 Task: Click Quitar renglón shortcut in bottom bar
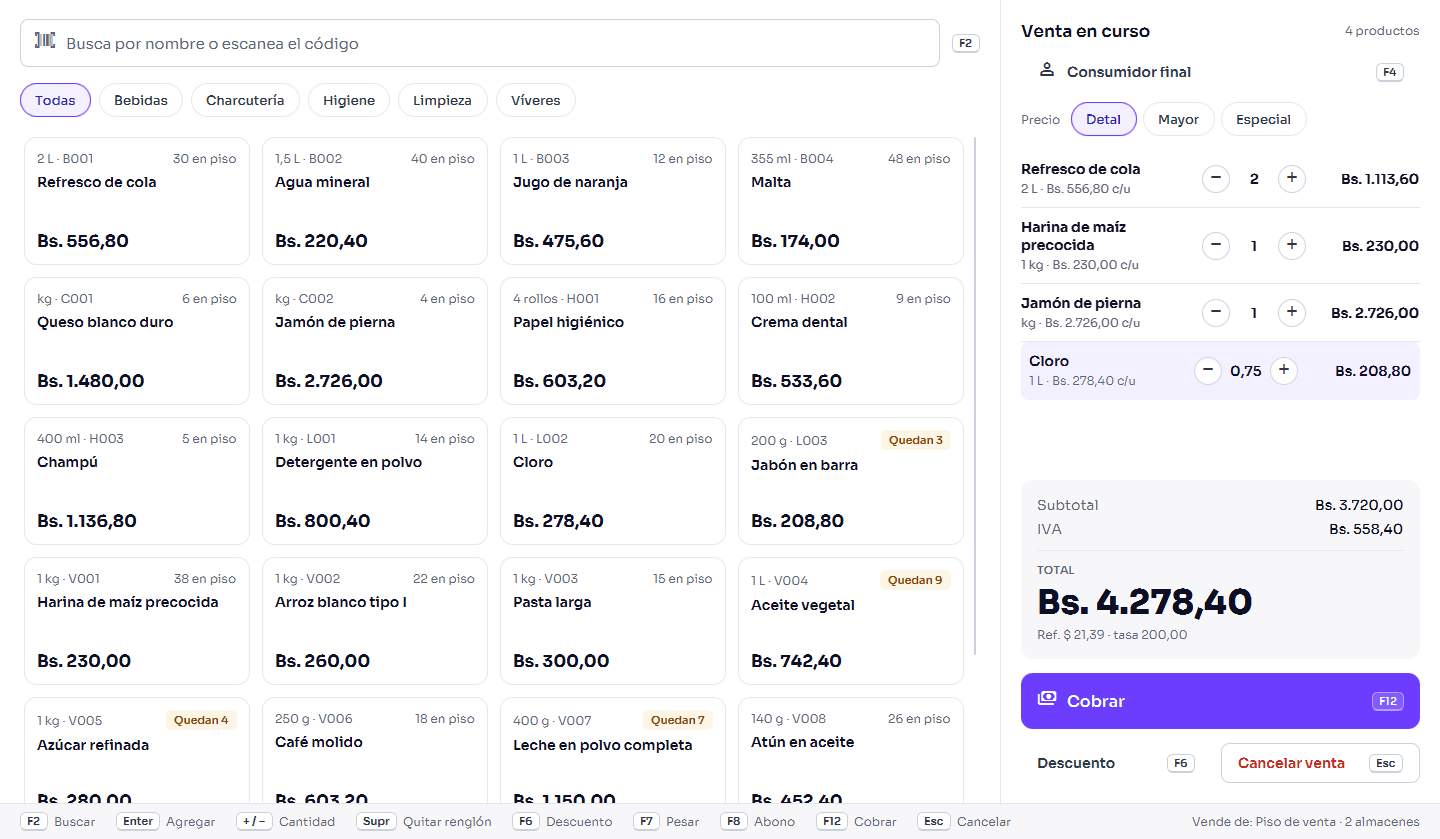click(424, 822)
